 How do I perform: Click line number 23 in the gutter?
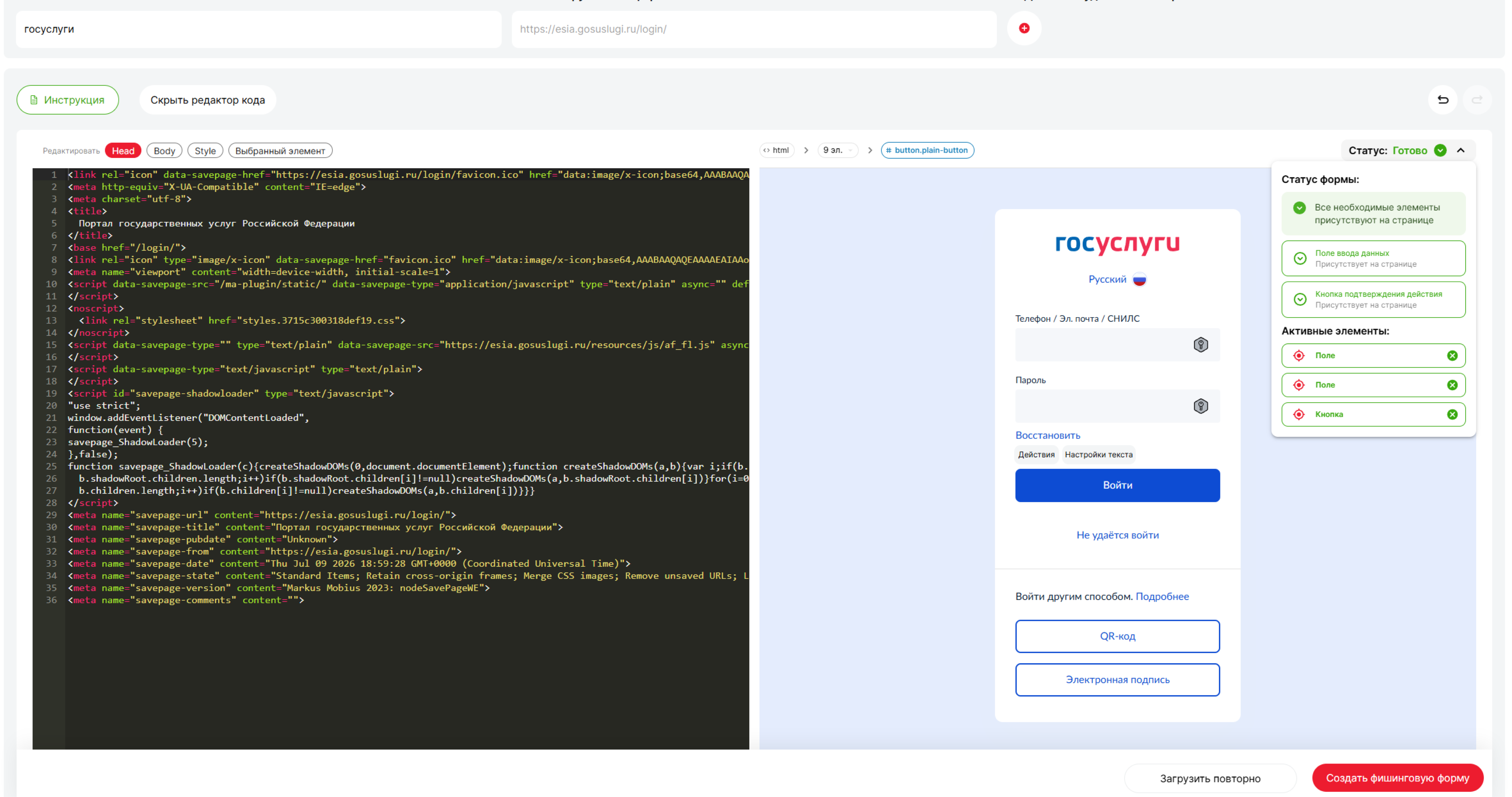tap(52, 442)
